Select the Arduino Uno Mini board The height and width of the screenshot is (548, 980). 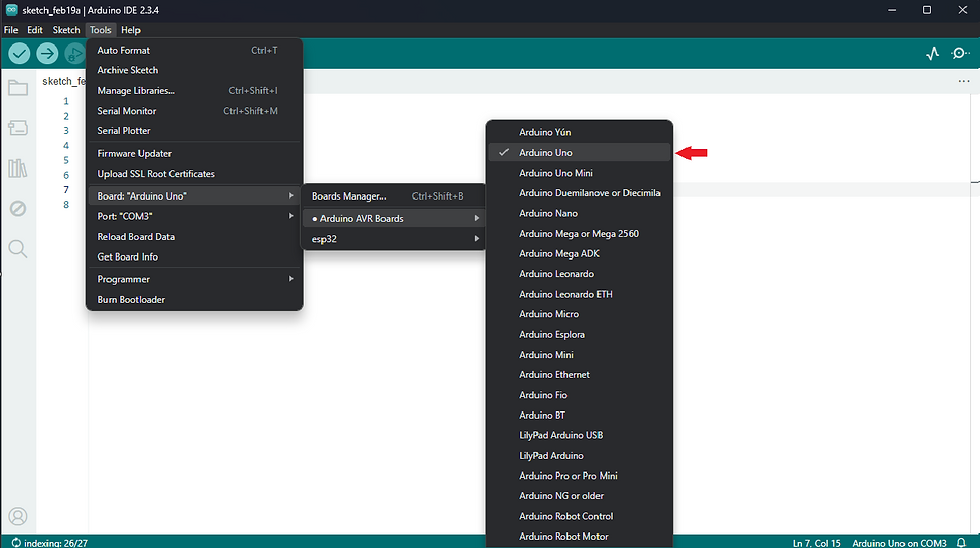pyautogui.click(x=579, y=173)
